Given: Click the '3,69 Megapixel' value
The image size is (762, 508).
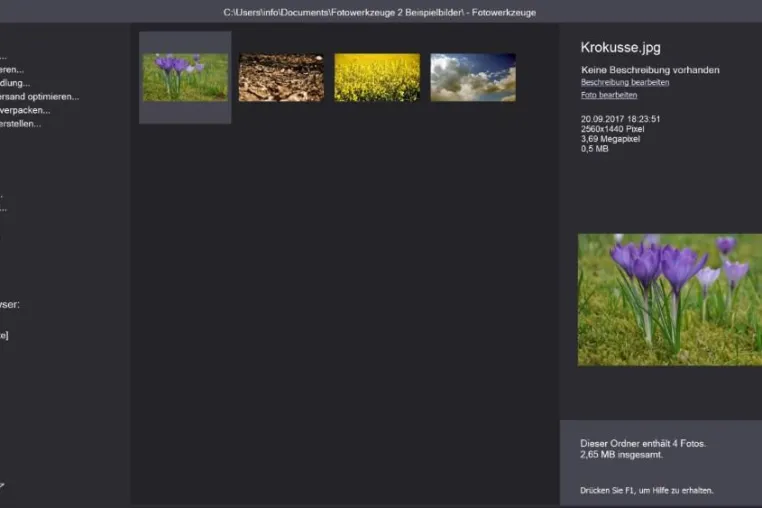Looking at the screenshot, I should point(610,139).
